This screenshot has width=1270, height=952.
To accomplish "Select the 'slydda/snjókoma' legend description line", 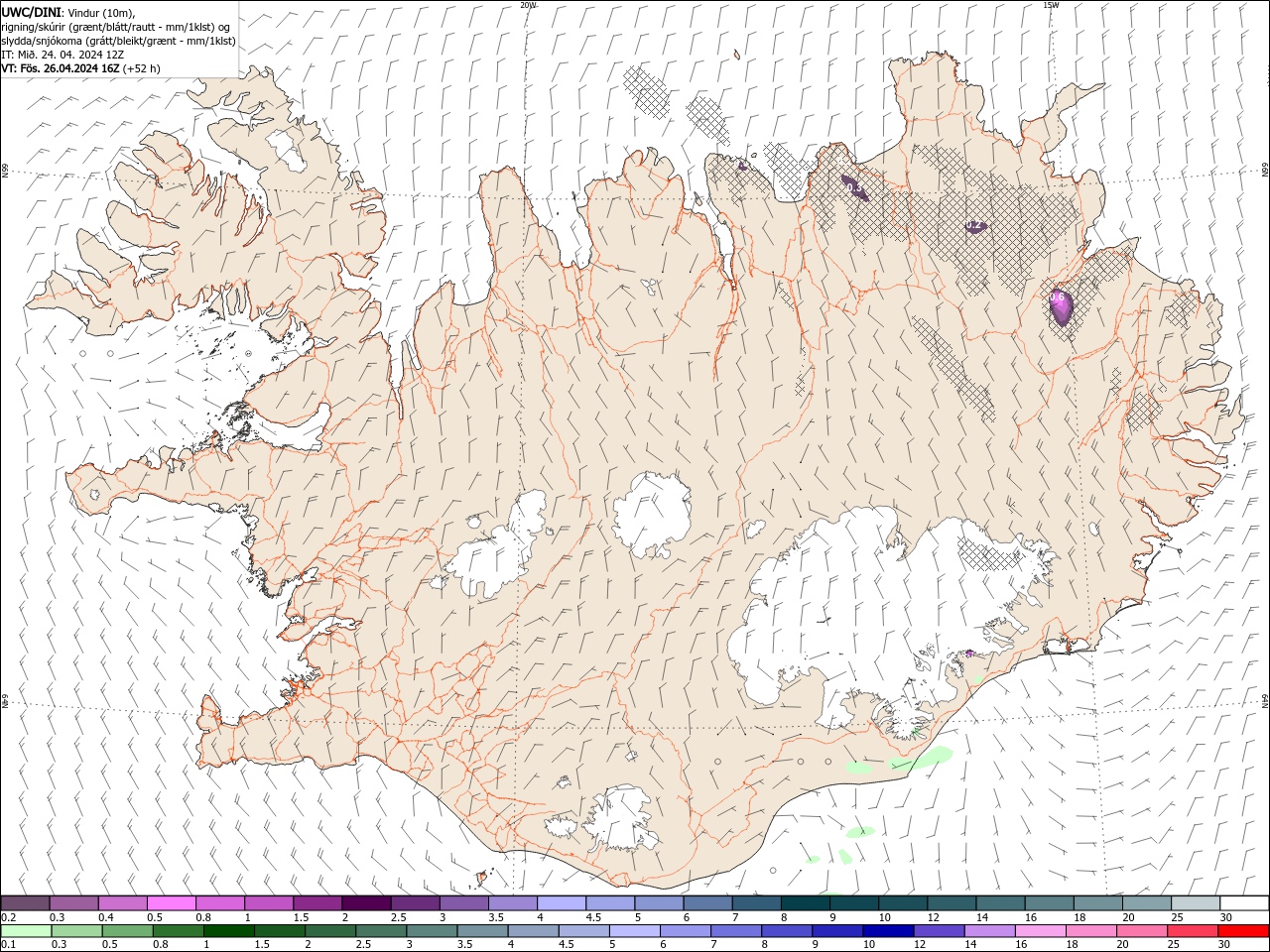I will 118,41.
